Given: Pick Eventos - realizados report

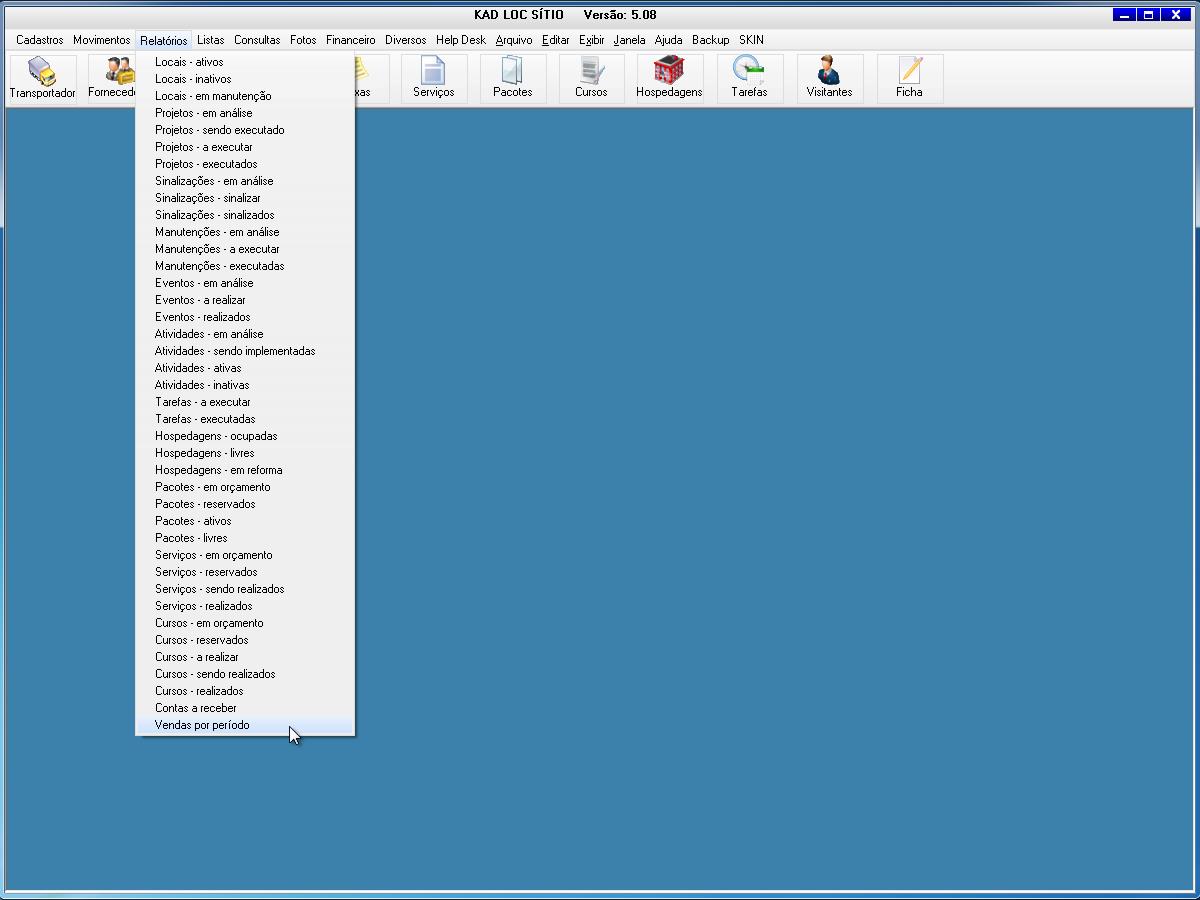Looking at the screenshot, I should pos(245,317).
